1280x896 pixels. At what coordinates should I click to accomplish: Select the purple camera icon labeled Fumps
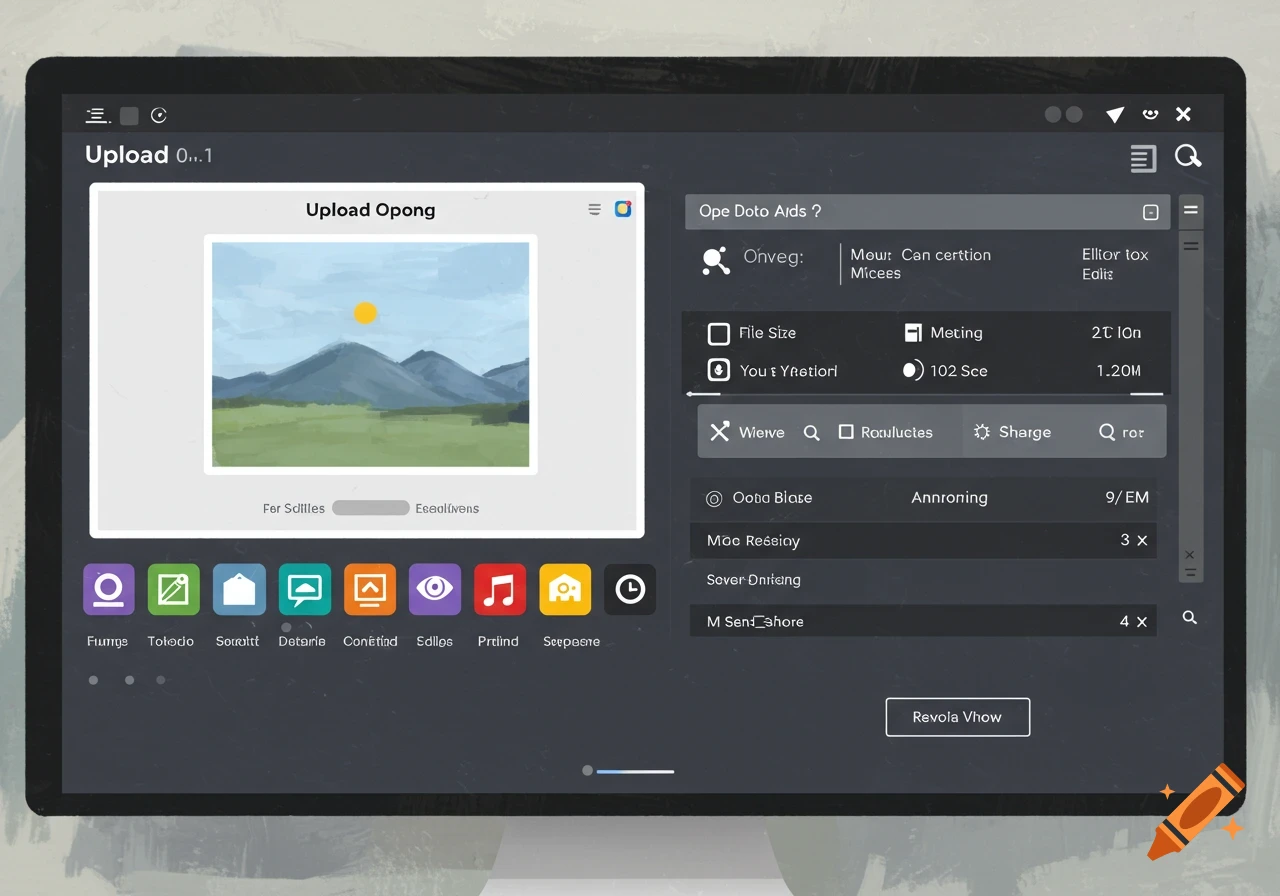tap(107, 589)
